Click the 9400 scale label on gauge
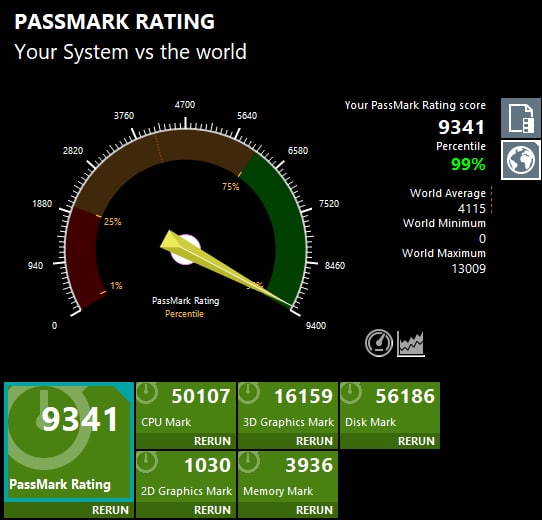This screenshot has width=542, height=520. (316, 325)
